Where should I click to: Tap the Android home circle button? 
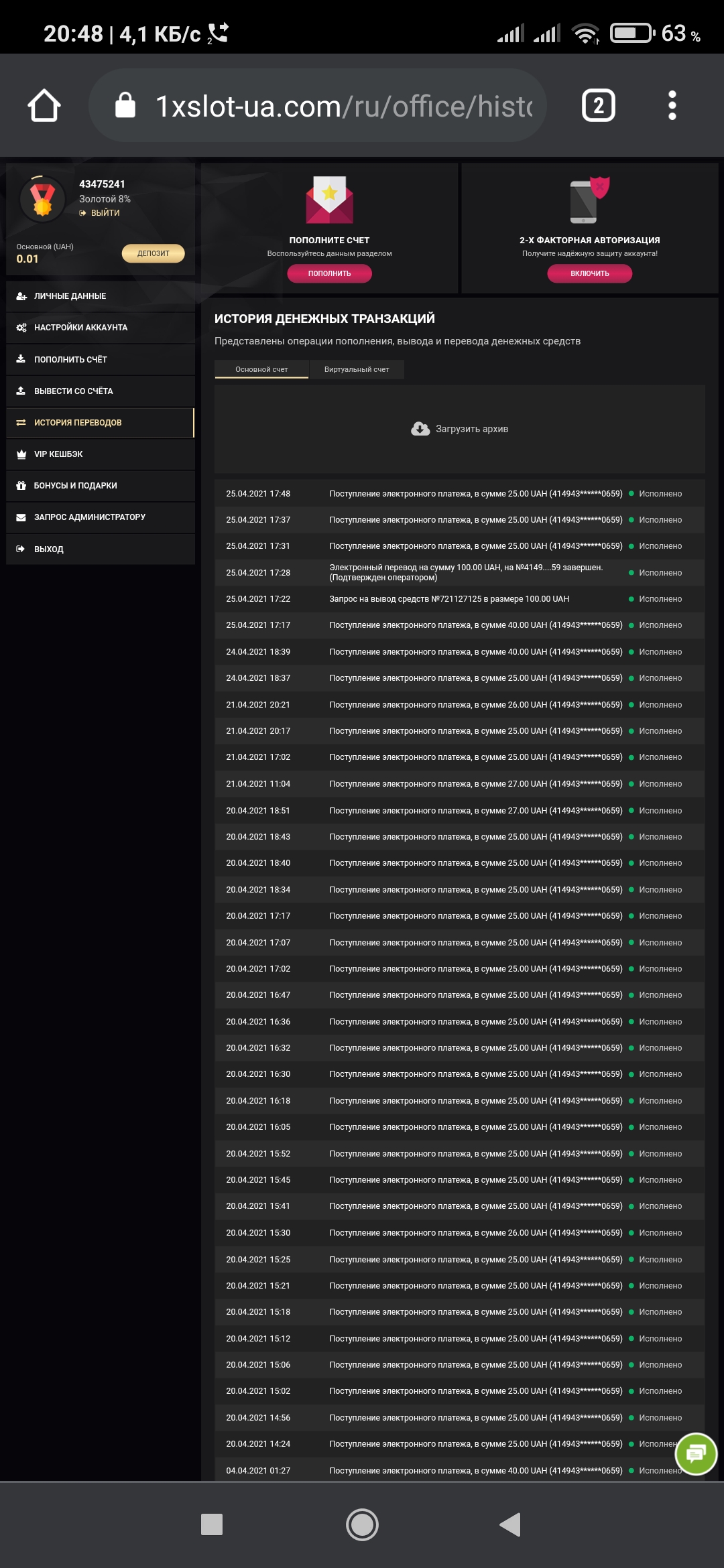pyautogui.click(x=362, y=1524)
